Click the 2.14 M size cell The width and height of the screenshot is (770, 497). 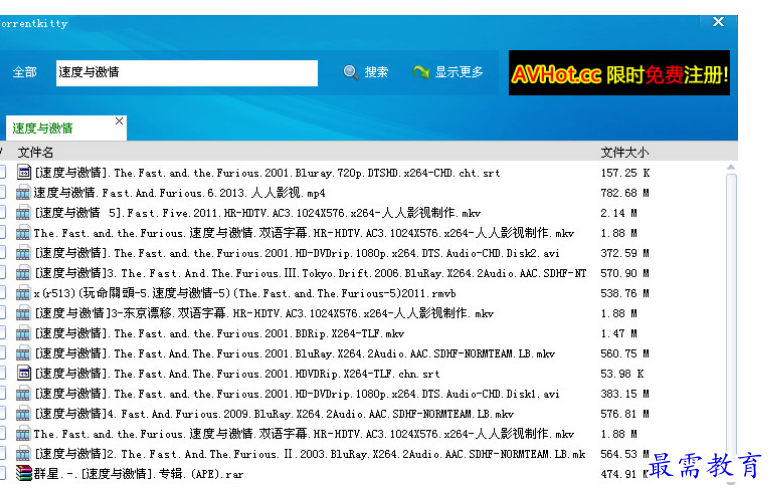click(619, 213)
